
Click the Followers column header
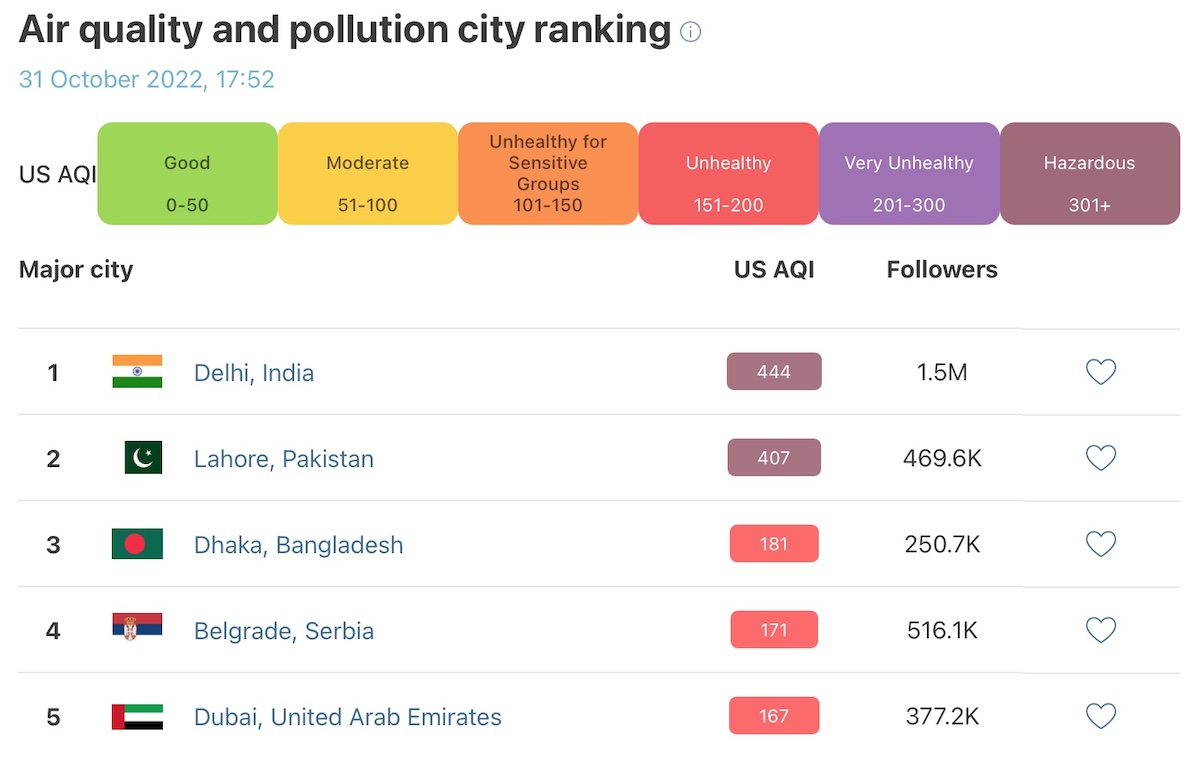pyautogui.click(x=942, y=270)
